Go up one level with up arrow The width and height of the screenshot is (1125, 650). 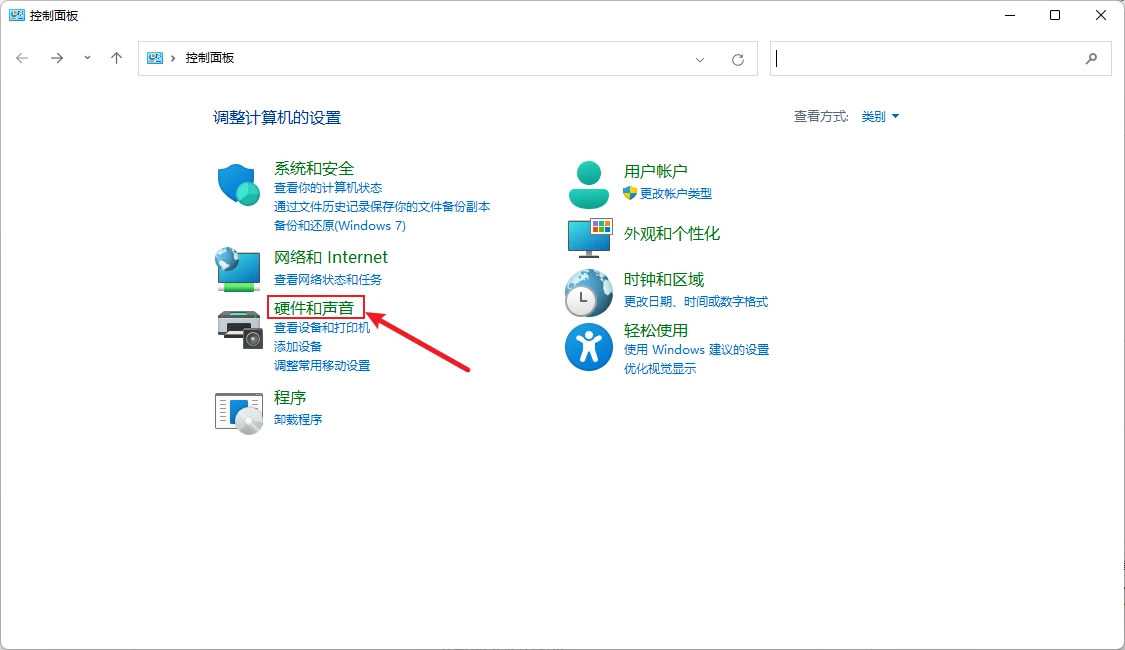(116, 58)
